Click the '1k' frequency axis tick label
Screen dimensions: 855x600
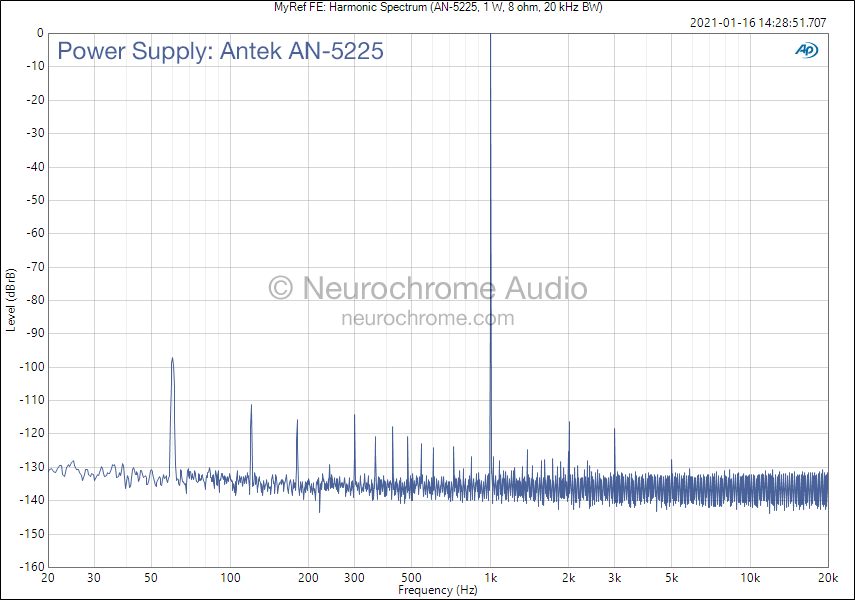pyautogui.click(x=491, y=578)
